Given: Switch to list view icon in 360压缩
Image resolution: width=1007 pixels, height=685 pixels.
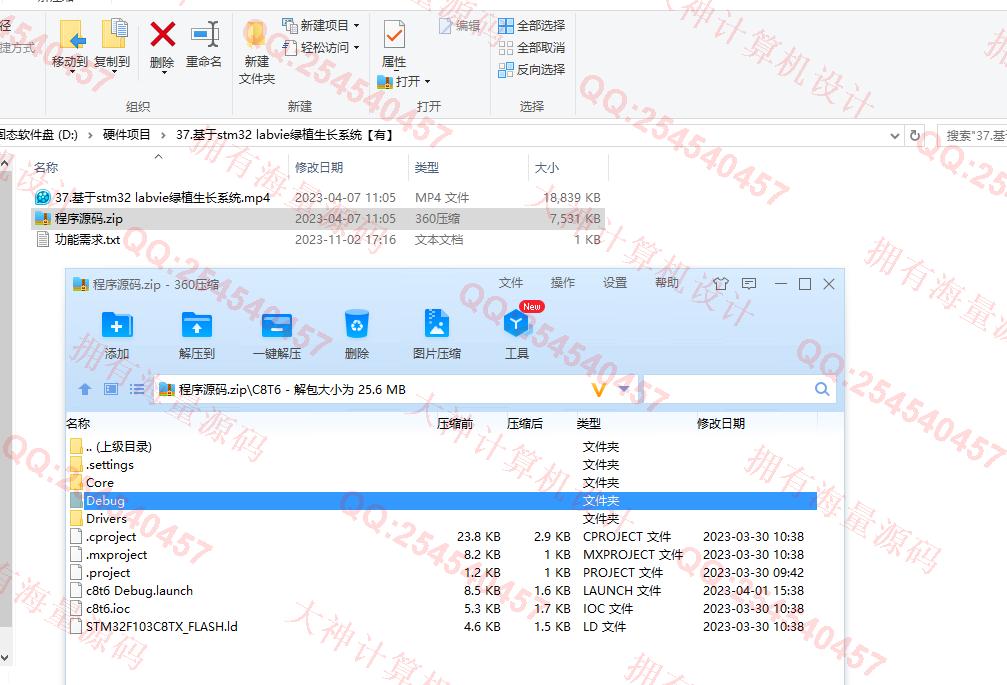Looking at the screenshot, I should pyautogui.click(x=137, y=389).
